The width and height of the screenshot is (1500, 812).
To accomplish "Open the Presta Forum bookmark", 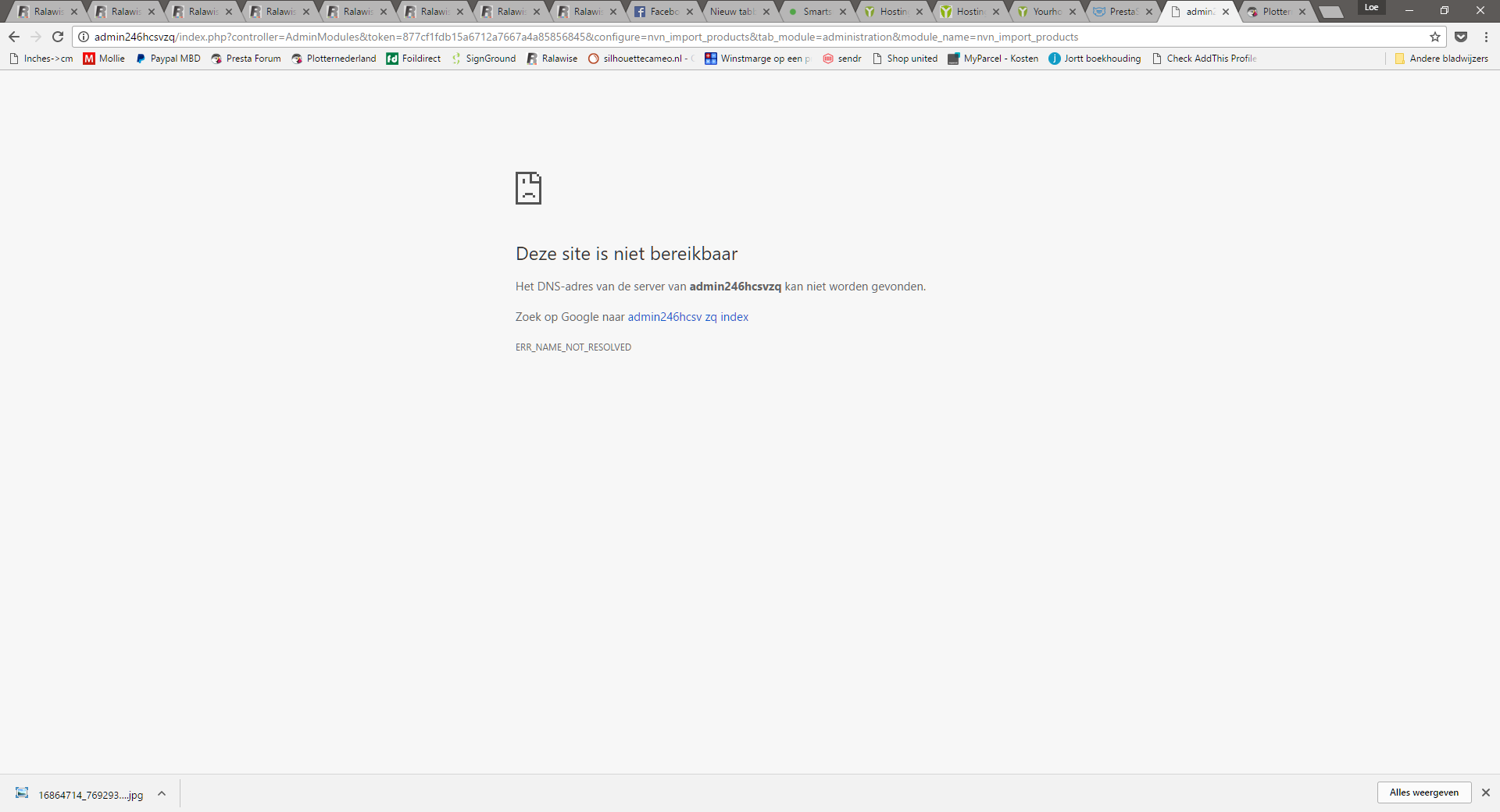I will coord(245,59).
